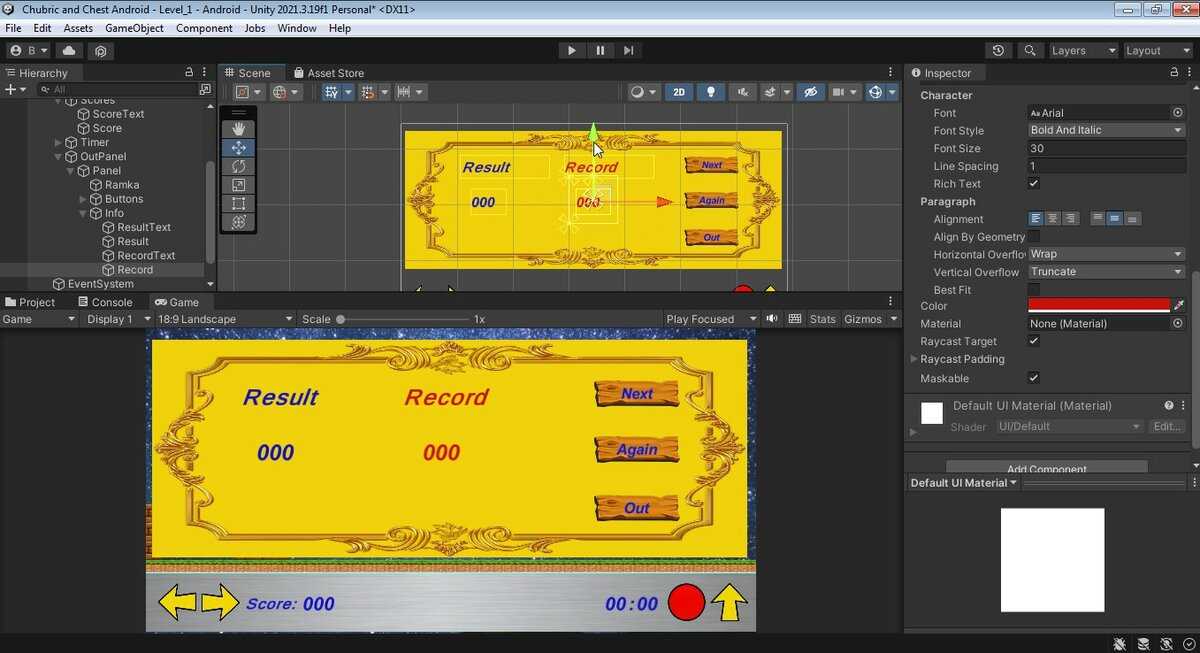Switch to the Console tab
1200x653 pixels.
coord(104,302)
